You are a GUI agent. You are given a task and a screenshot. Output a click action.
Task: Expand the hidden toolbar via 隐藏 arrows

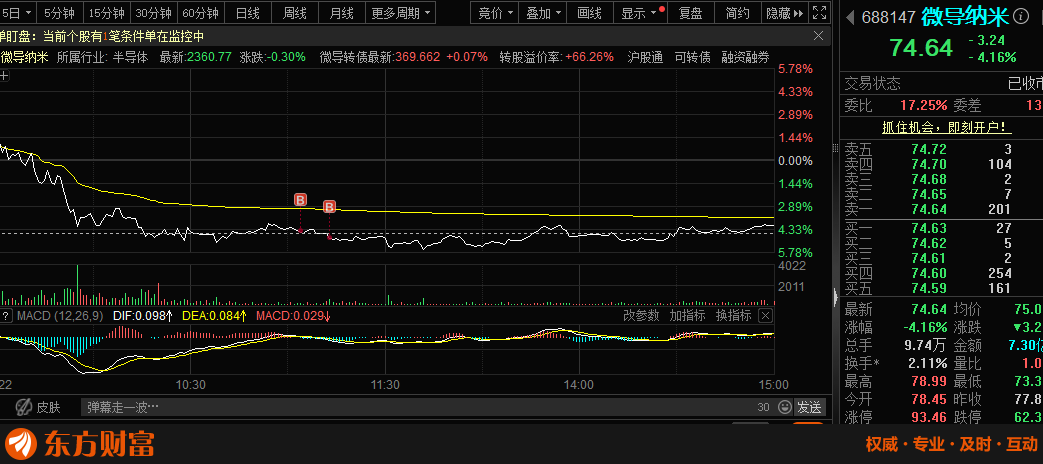pos(784,13)
